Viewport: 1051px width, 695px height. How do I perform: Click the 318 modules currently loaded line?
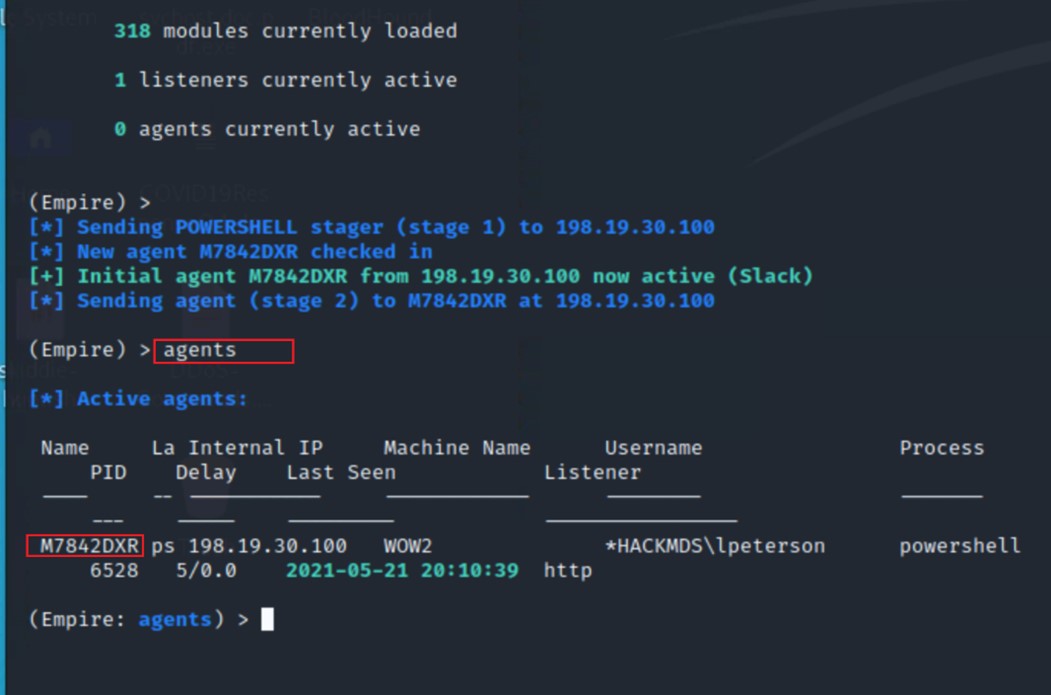click(x=286, y=31)
